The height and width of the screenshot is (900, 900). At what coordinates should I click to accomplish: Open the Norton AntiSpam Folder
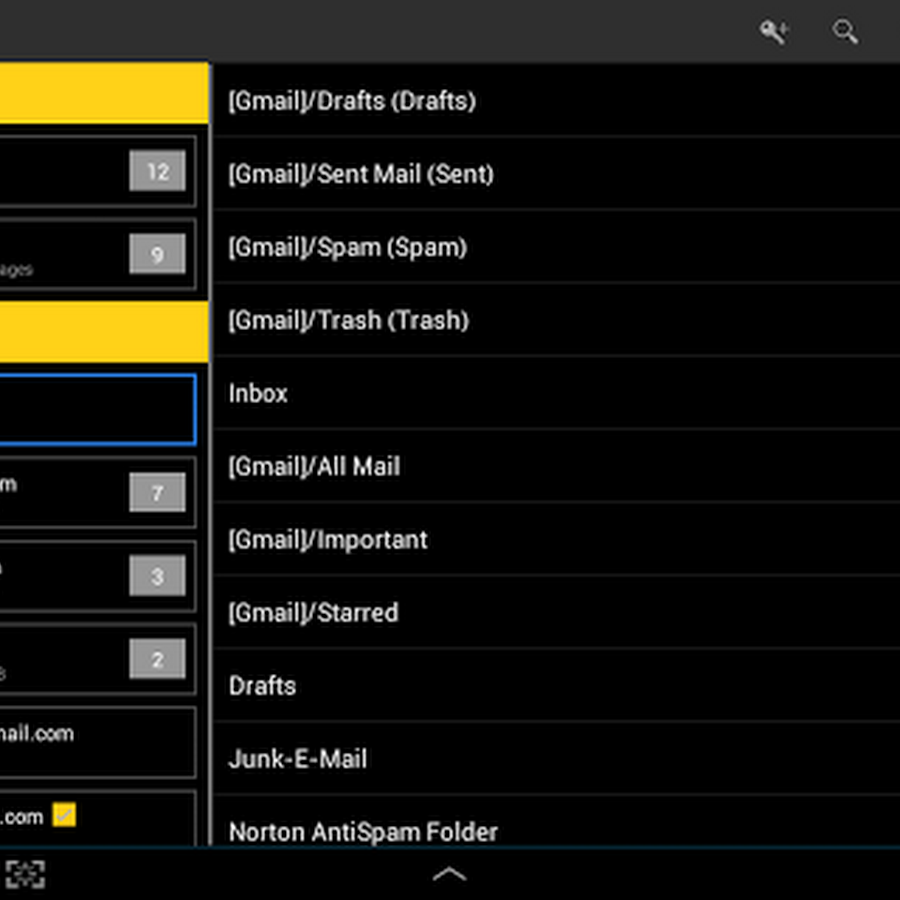pyautogui.click(x=556, y=822)
